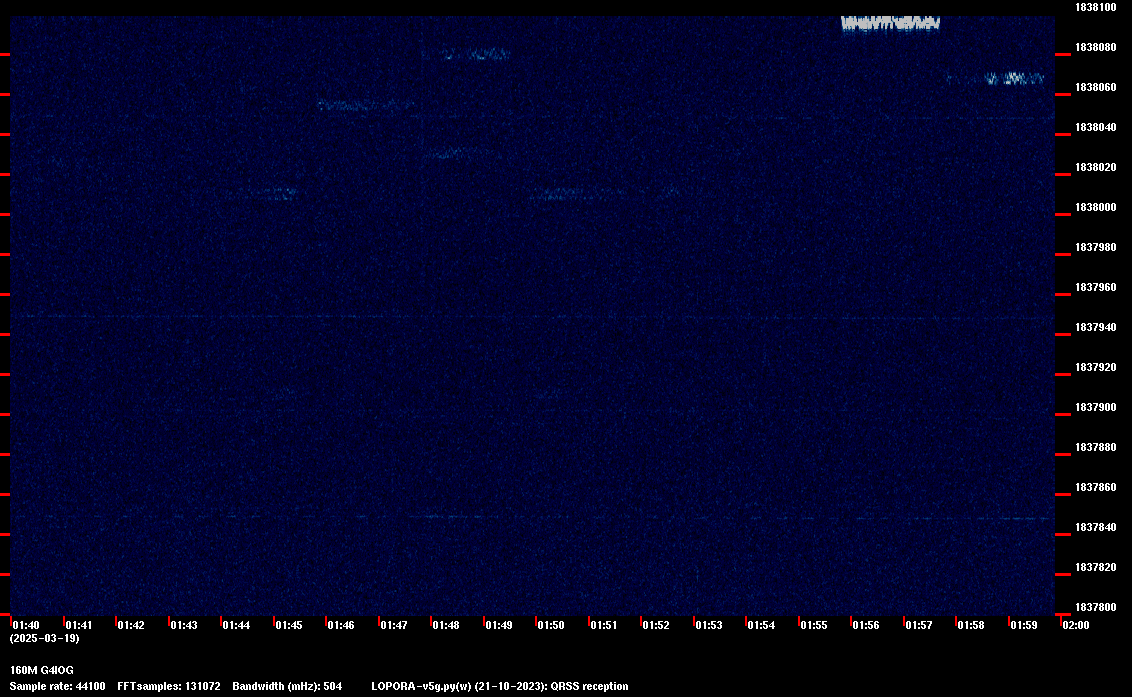Click the 01:50 time label

(x=551, y=625)
